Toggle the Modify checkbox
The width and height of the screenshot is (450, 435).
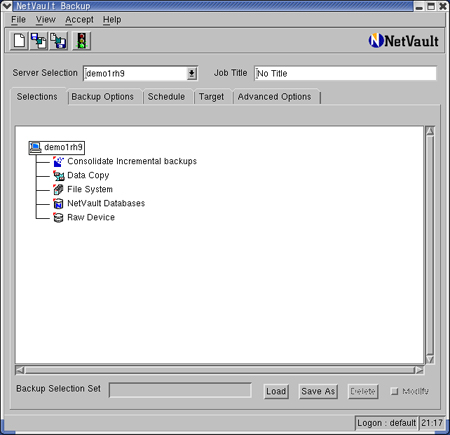click(395, 391)
